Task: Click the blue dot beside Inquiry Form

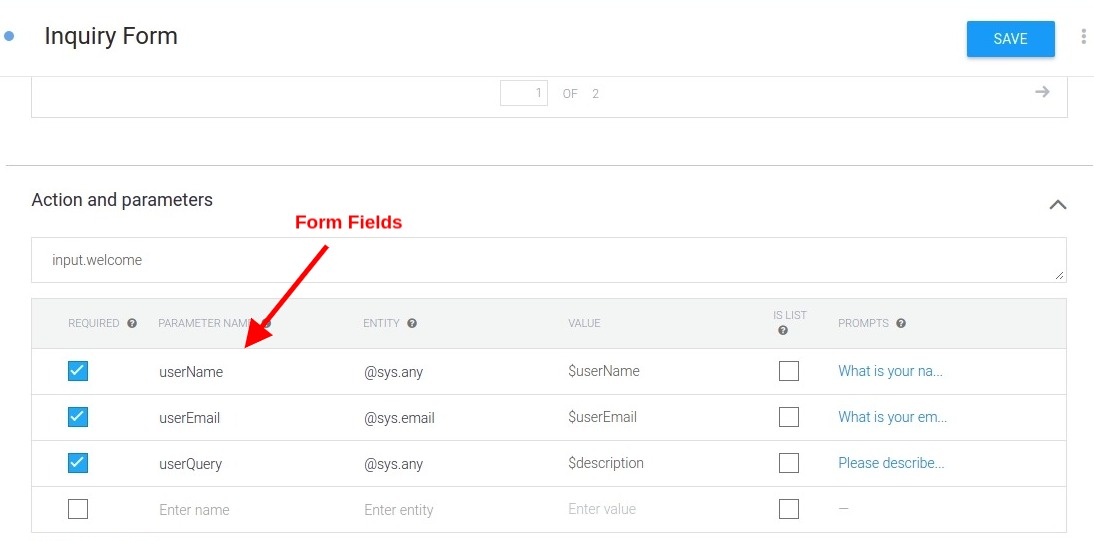Action: (x=9, y=36)
